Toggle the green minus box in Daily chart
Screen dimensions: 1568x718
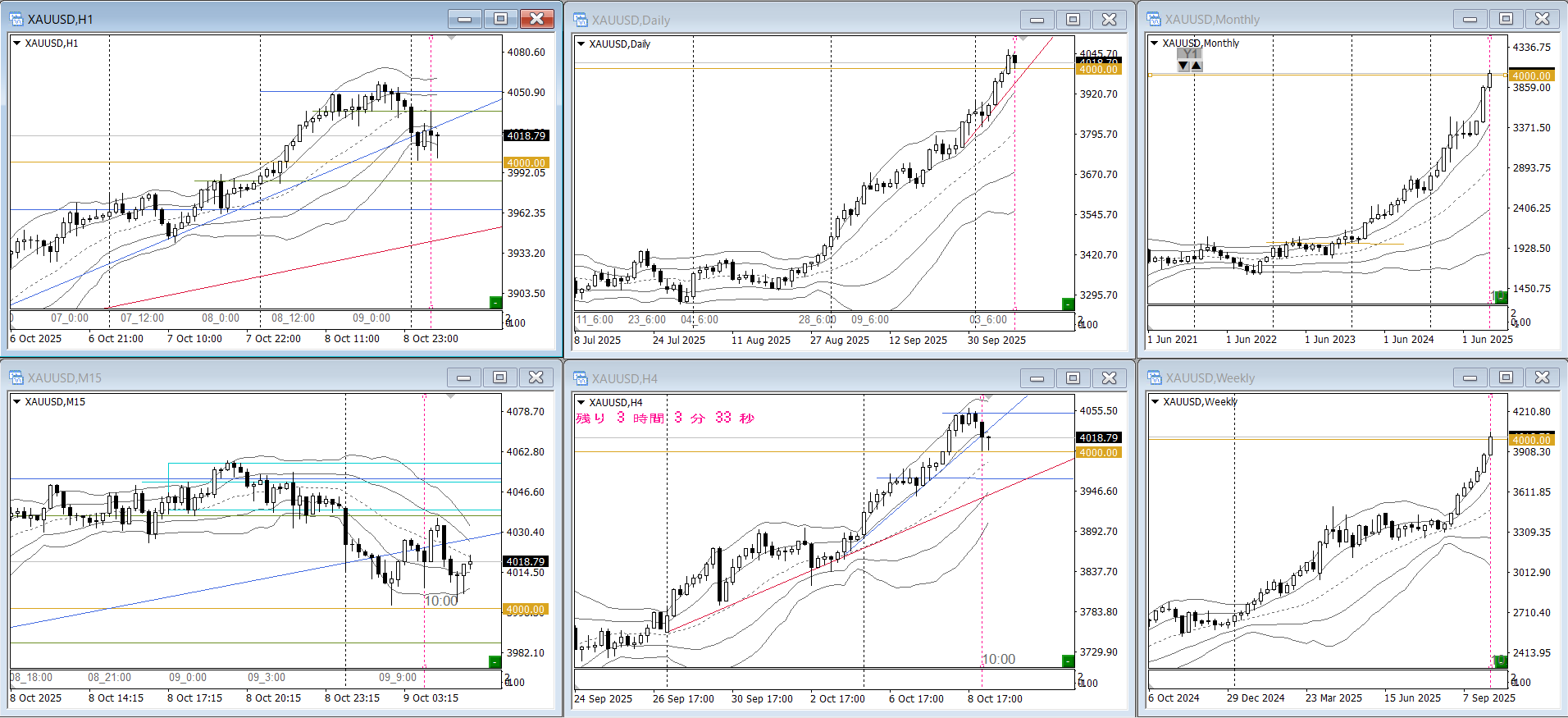click(1067, 304)
